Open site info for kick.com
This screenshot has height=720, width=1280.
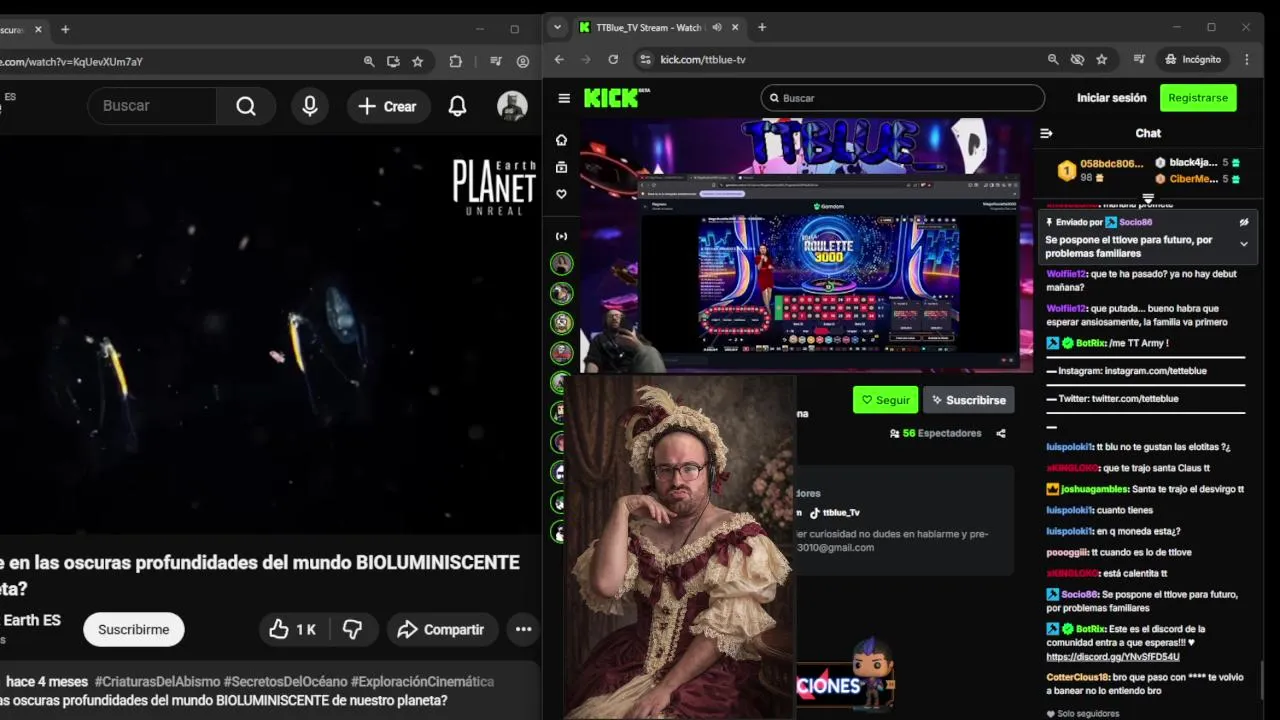(x=645, y=60)
